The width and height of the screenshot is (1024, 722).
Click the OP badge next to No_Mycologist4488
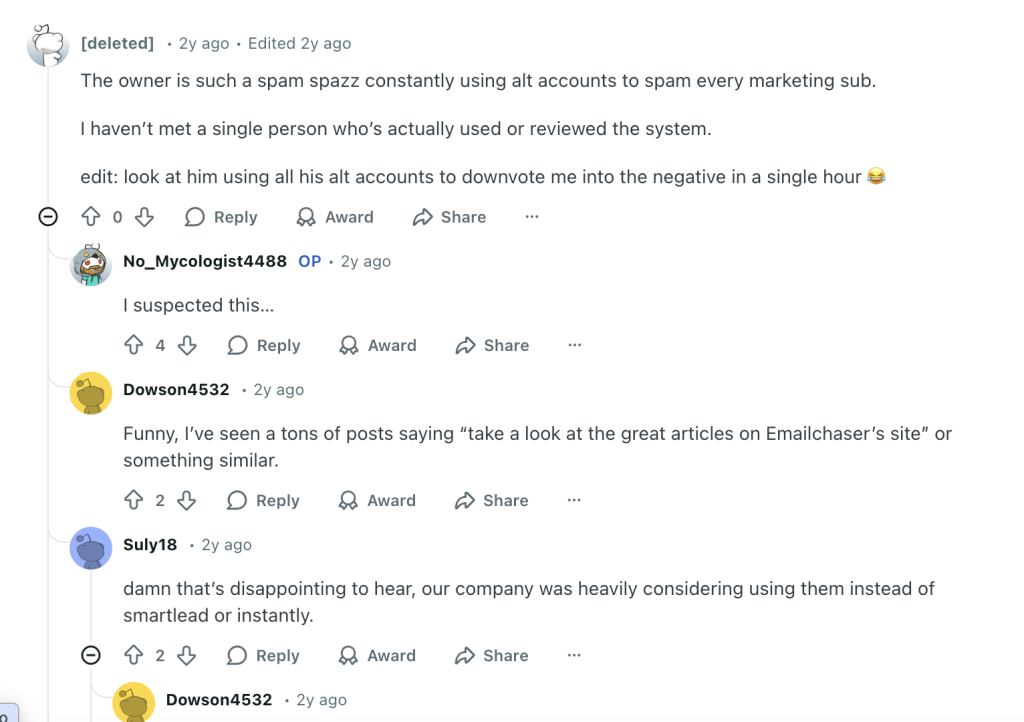point(309,261)
